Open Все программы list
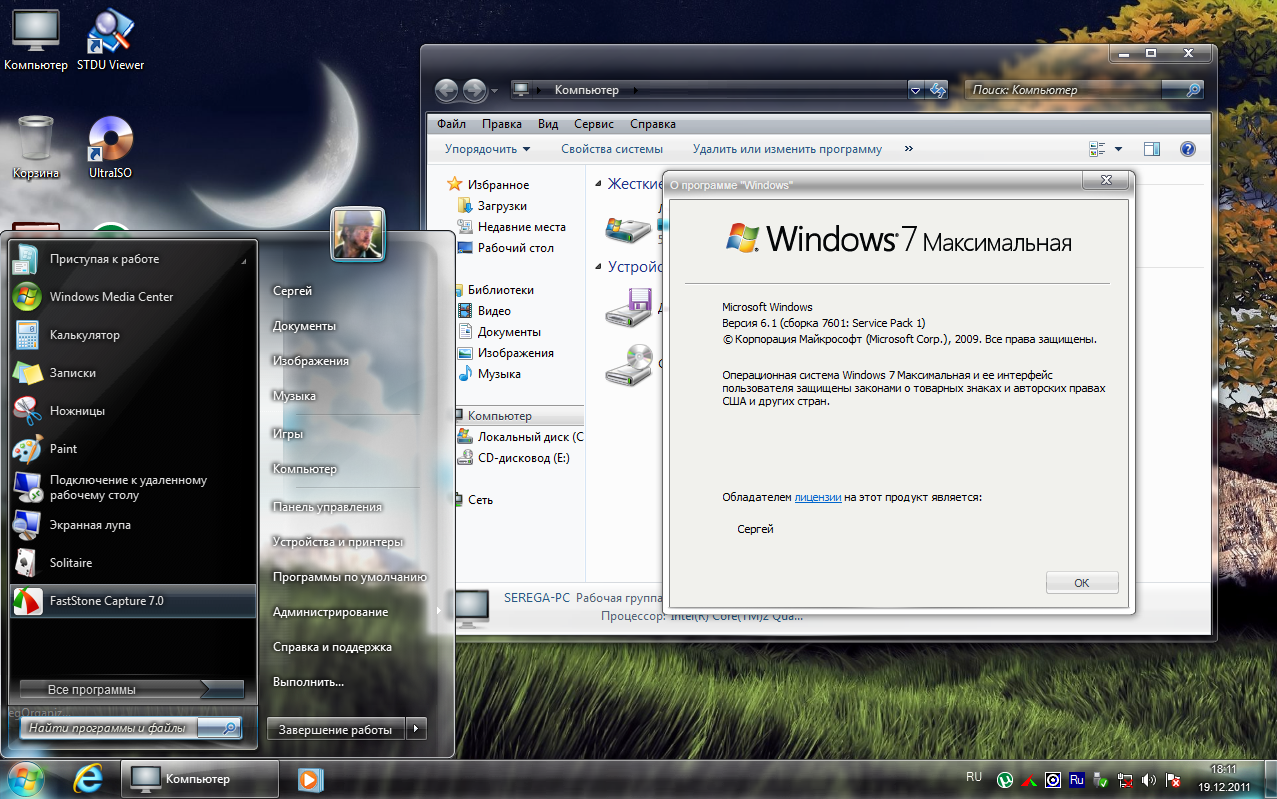Viewport: 1277px width, 799px height. 131,689
